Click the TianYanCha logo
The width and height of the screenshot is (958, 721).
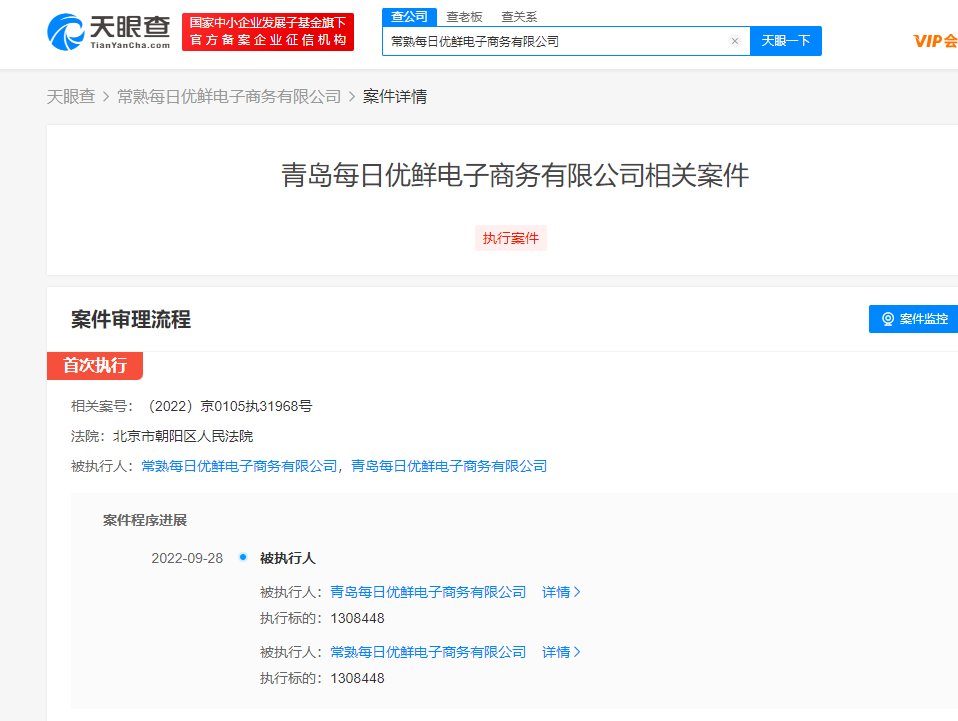point(108,31)
